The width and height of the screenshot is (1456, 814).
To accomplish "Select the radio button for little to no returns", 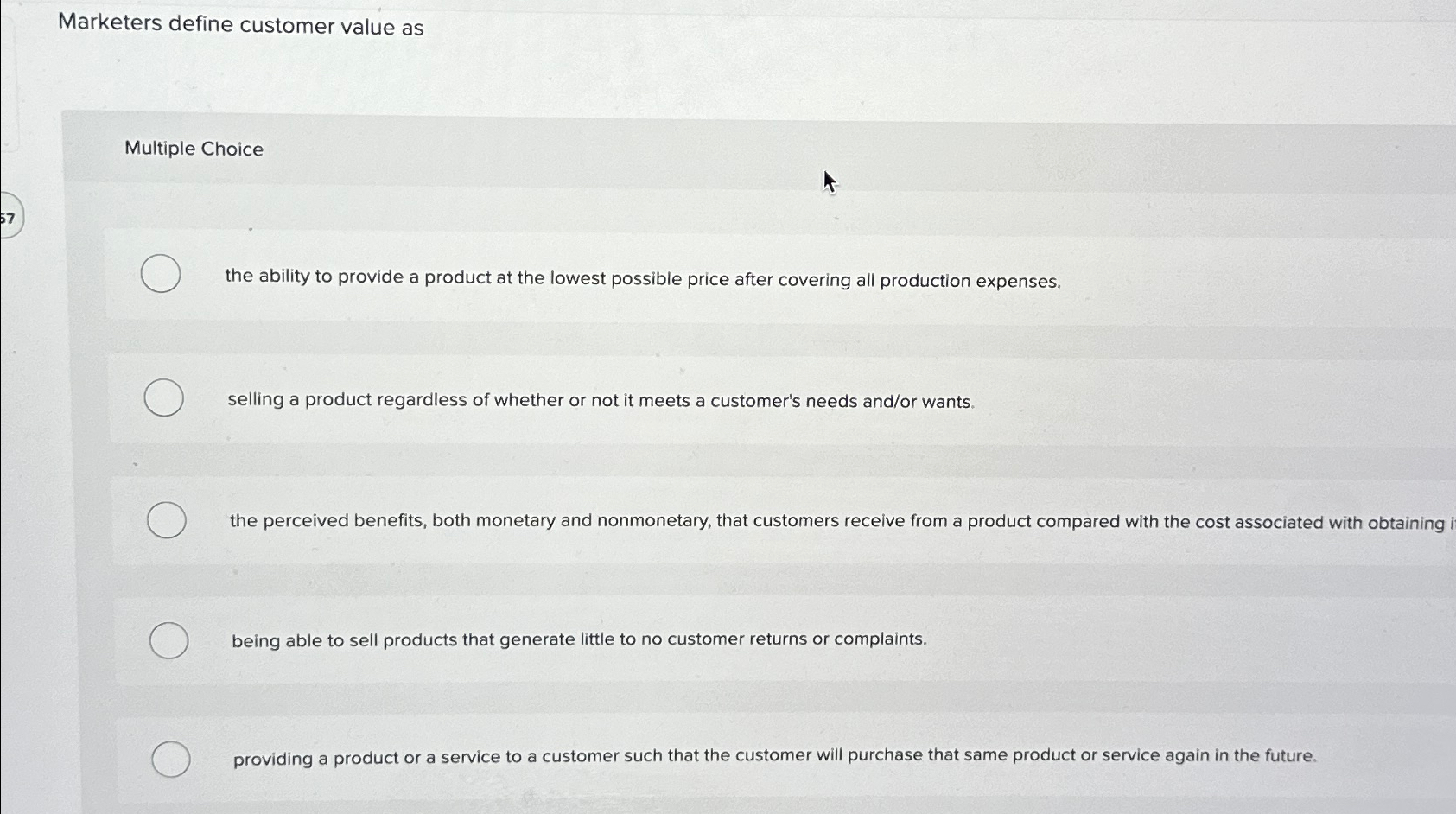I will 170,640.
